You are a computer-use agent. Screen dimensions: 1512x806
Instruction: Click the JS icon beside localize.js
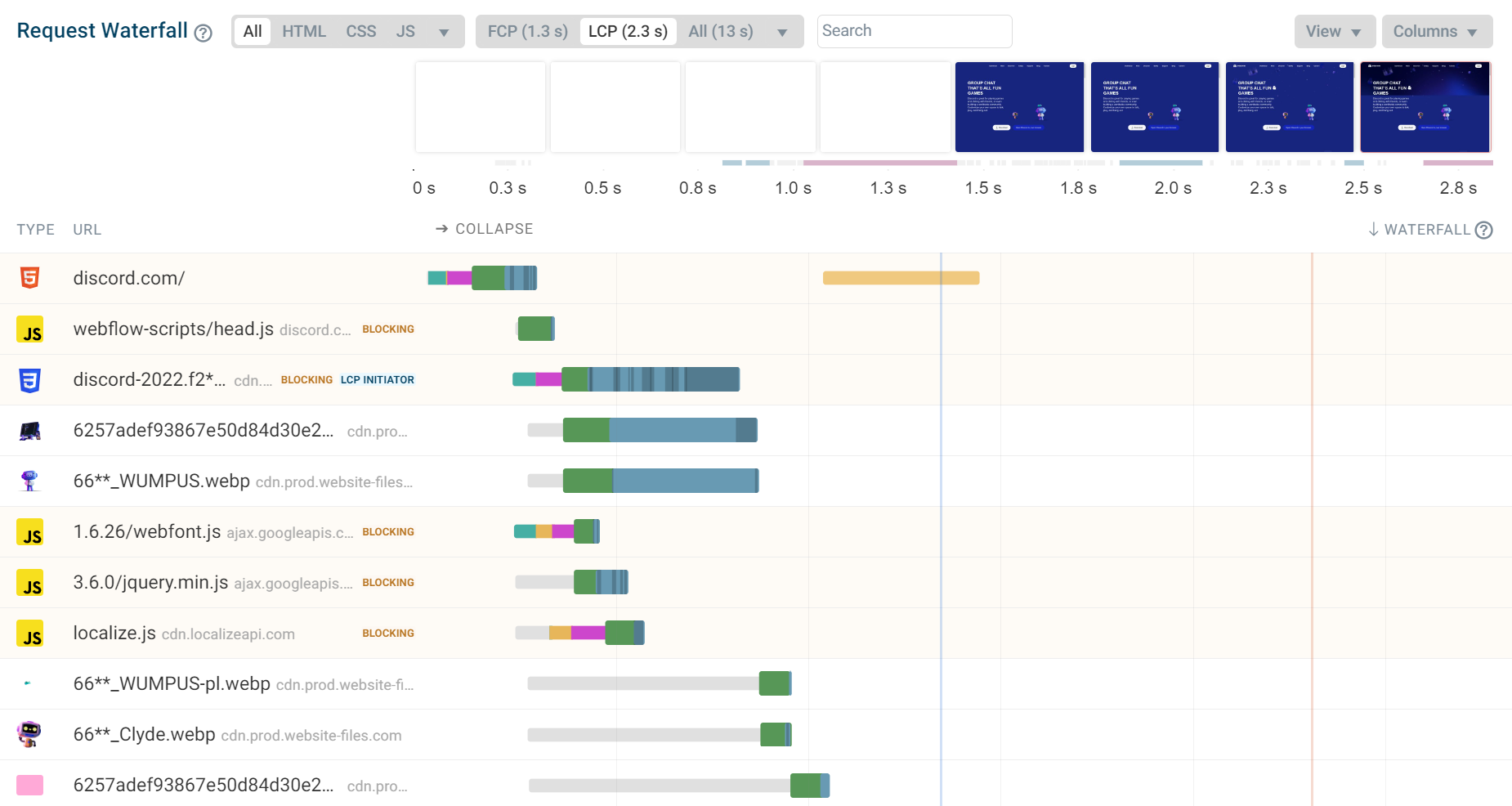point(30,634)
